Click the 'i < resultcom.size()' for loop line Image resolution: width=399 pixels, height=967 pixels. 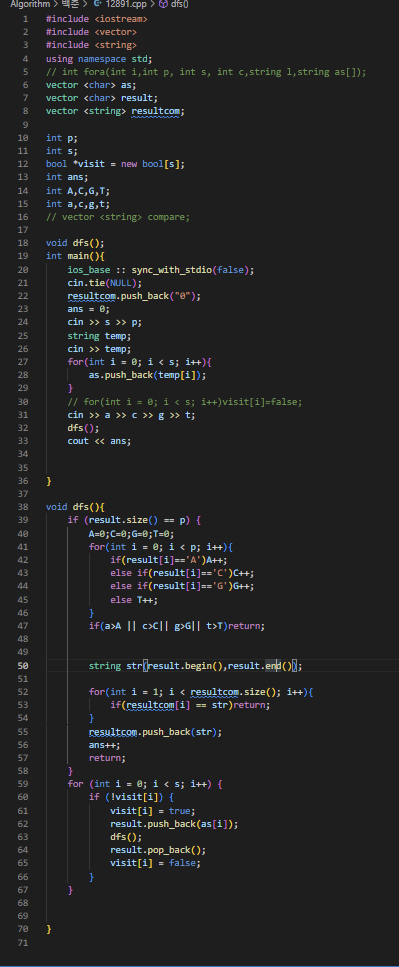[x=201, y=692]
